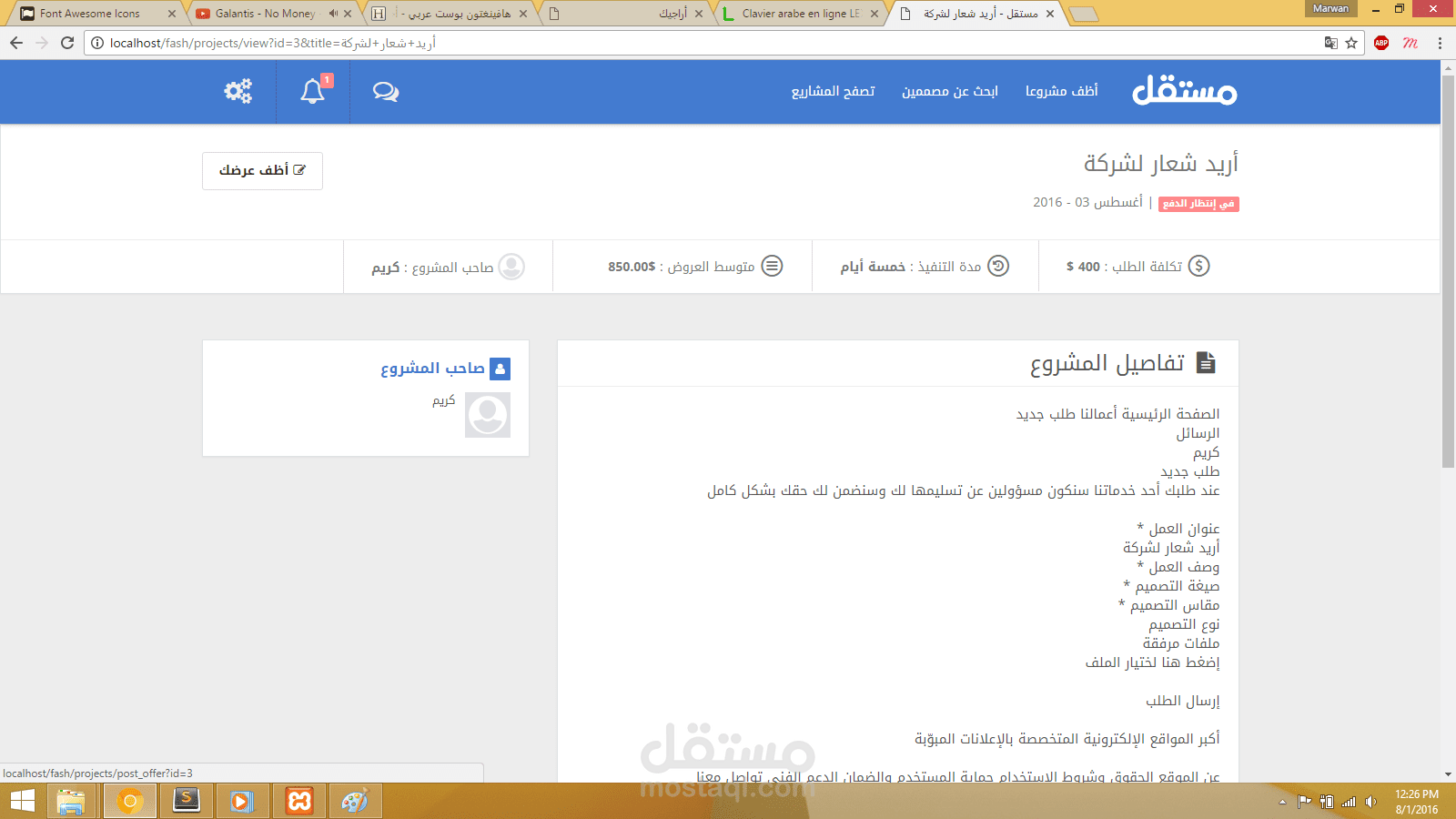Switch to أراجيك browser tab
Screen dimensions: 1456x819
coord(628,14)
